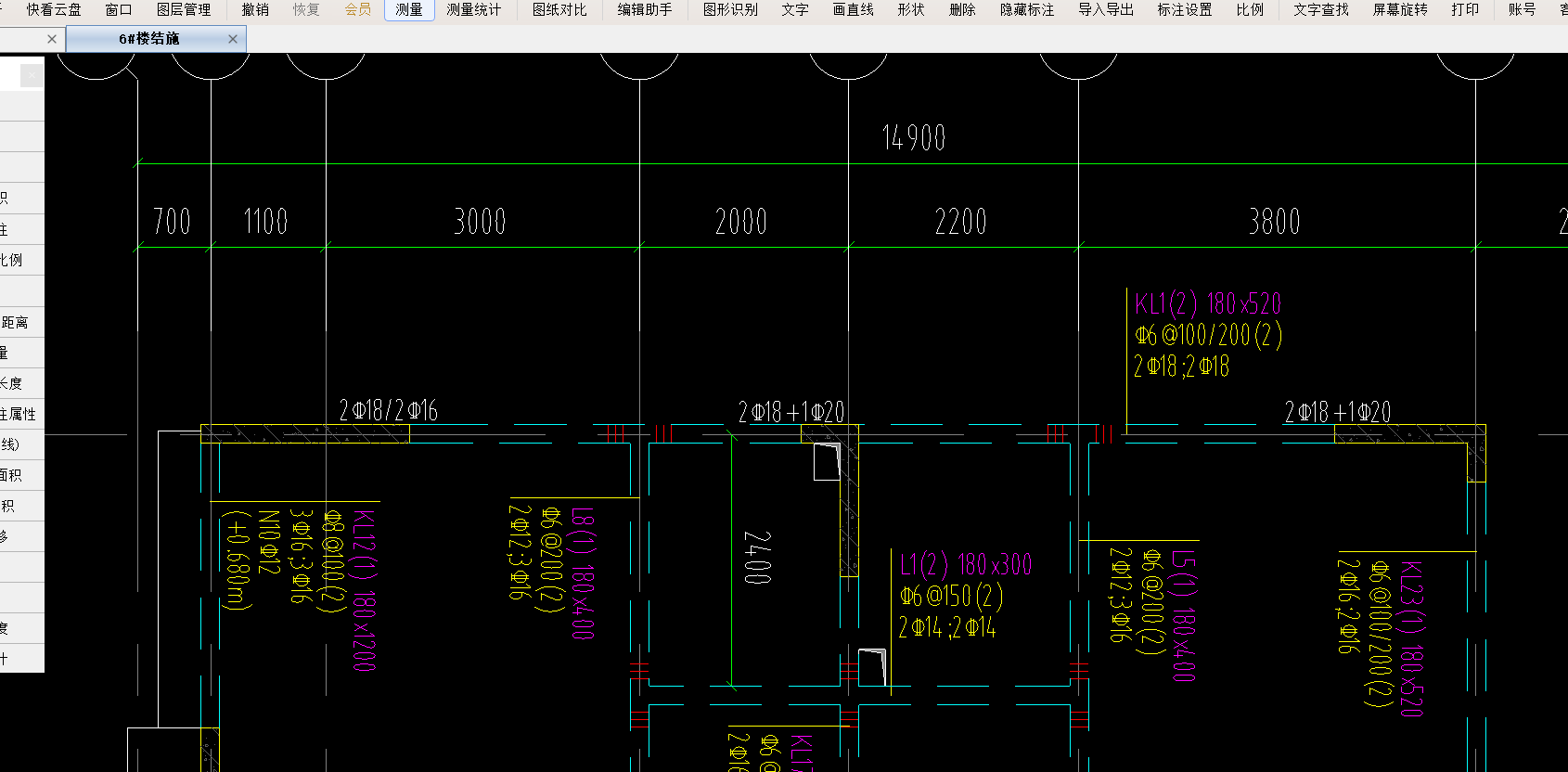The height and width of the screenshot is (772, 1568).
Task: Click the 2Φ14;2Φ14 rebar label
Action: coord(947,627)
